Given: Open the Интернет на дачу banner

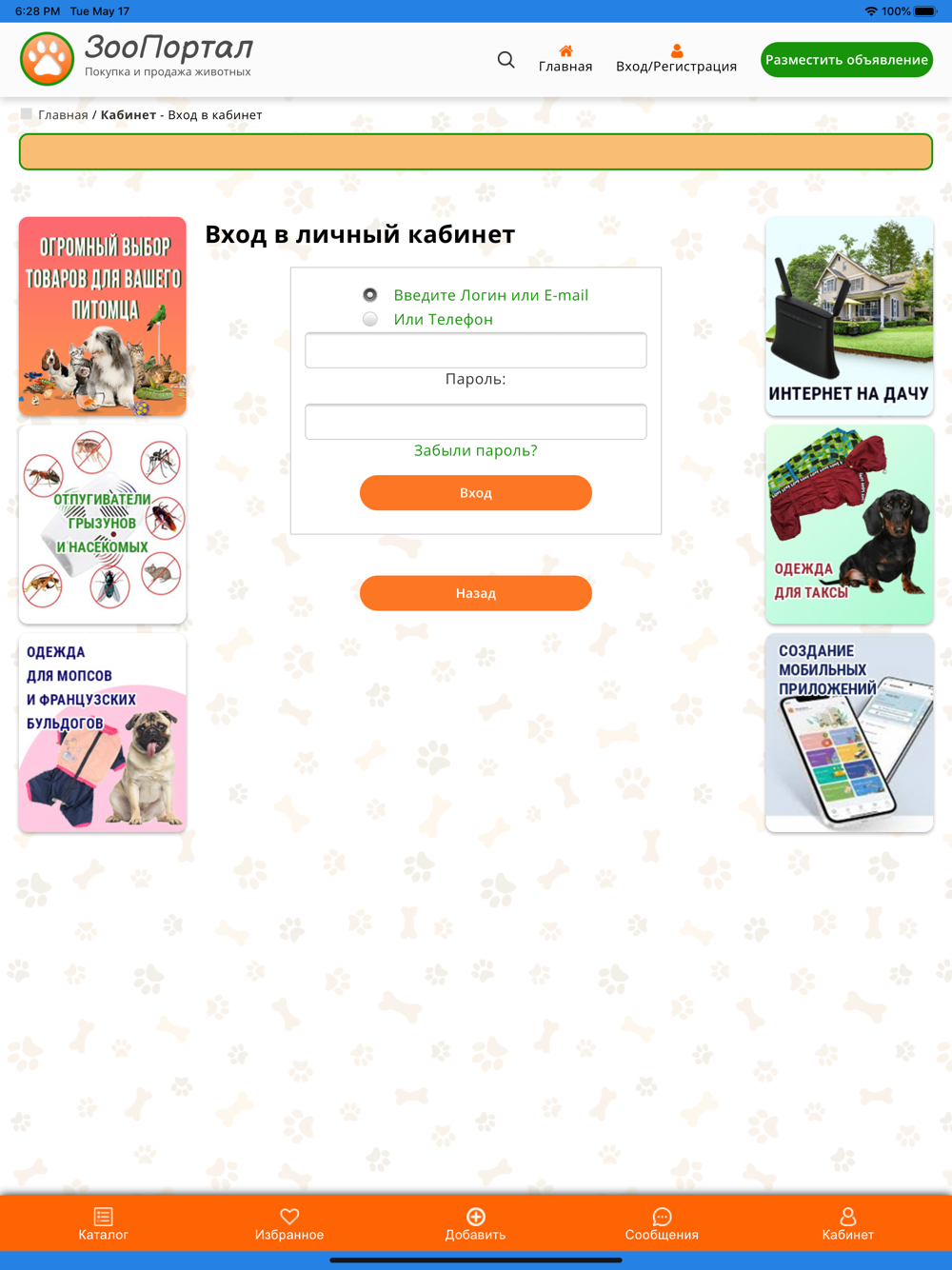Looking at the screenshot, I should pyautogui.click(x=849, y=316).
